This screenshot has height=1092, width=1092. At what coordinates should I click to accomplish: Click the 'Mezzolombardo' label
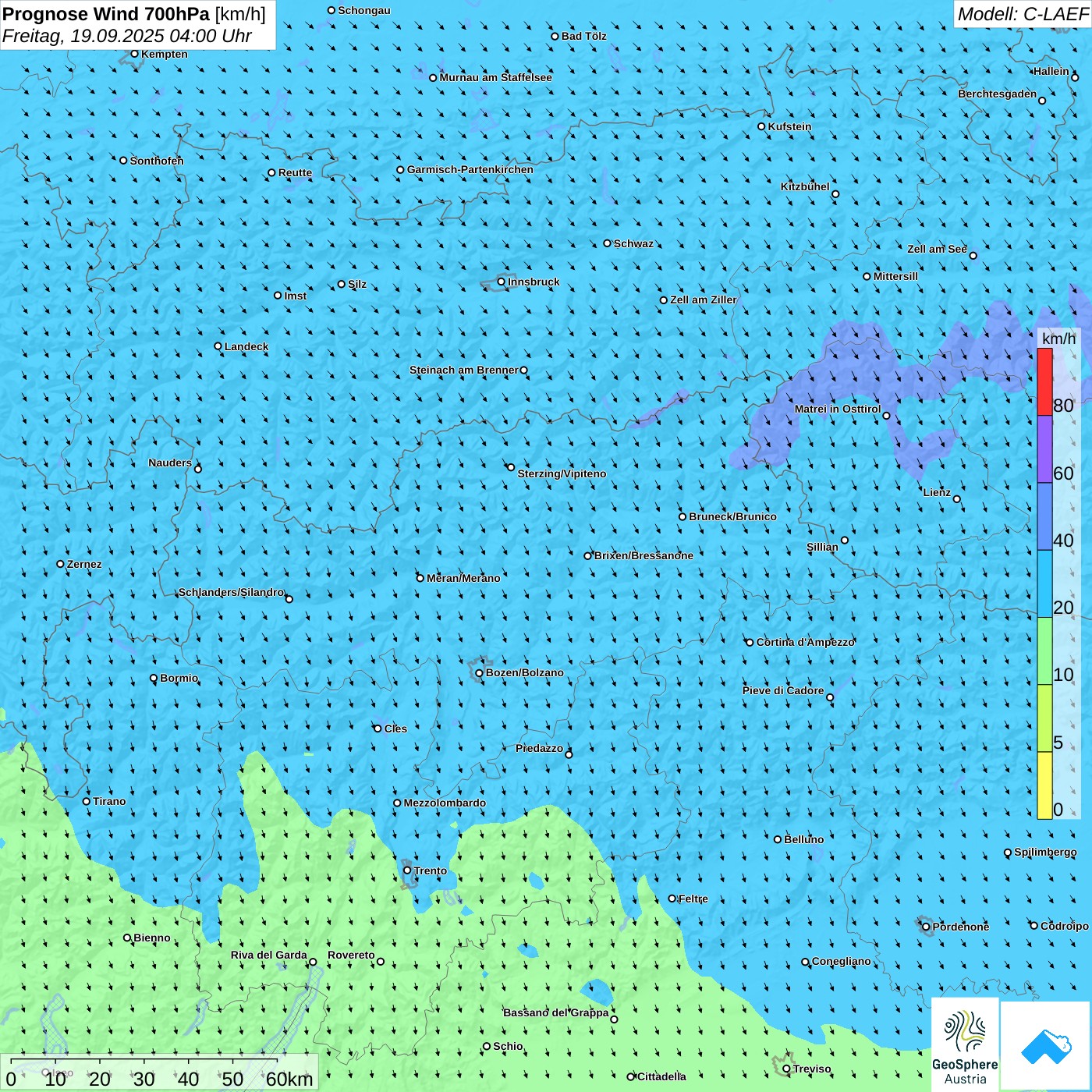445,803
